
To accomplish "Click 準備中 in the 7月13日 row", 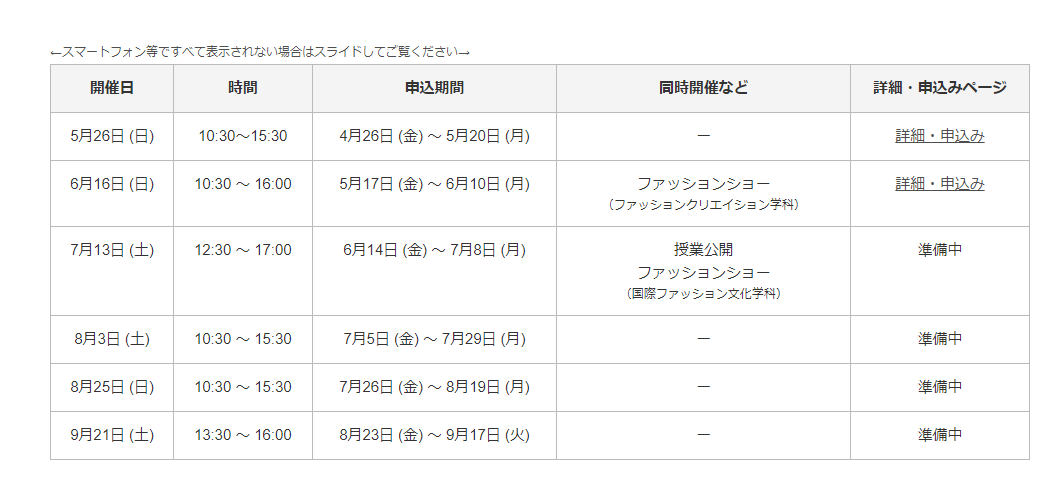I will [939, 250].
